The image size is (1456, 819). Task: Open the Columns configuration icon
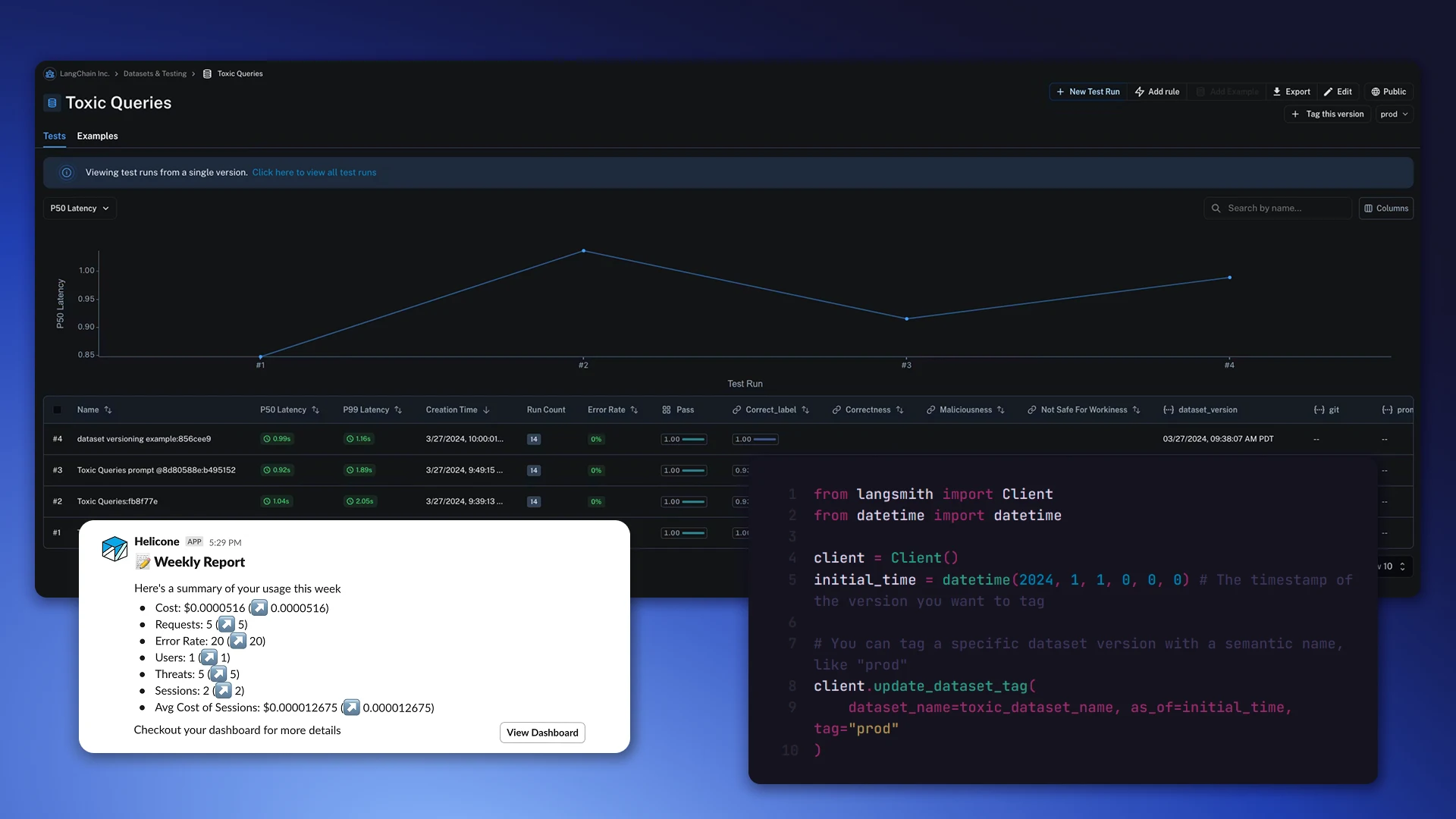click(1369, 208)
